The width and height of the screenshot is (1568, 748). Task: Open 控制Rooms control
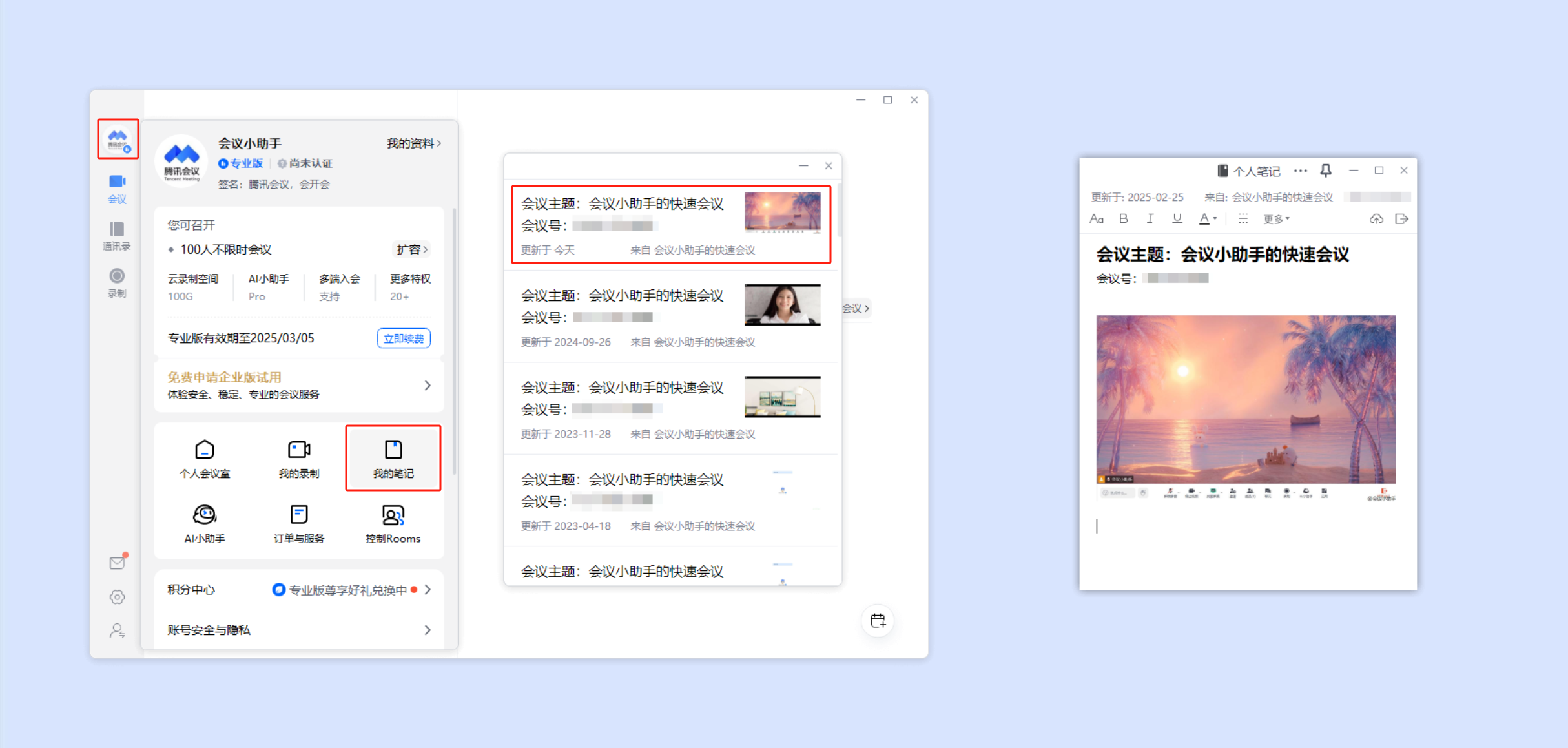(393, 524)
